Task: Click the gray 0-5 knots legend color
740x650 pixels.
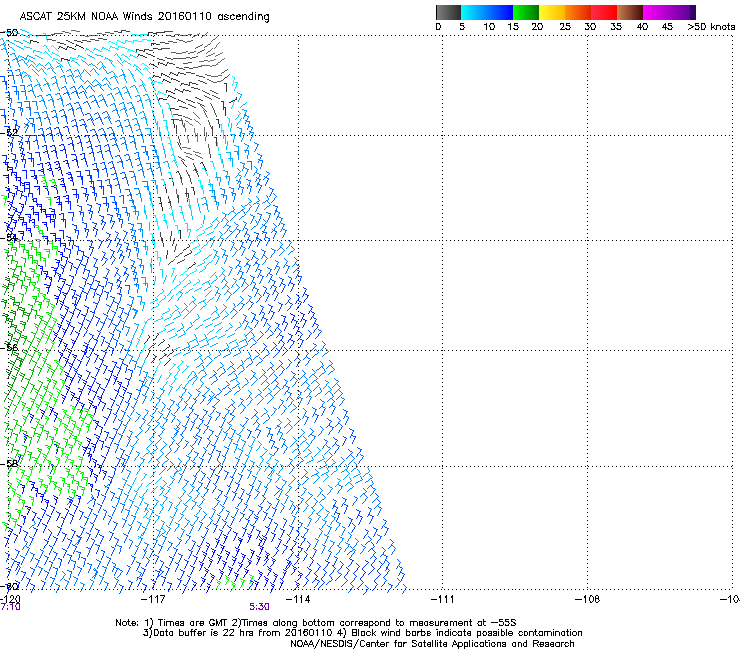Action: click(448, 12)
